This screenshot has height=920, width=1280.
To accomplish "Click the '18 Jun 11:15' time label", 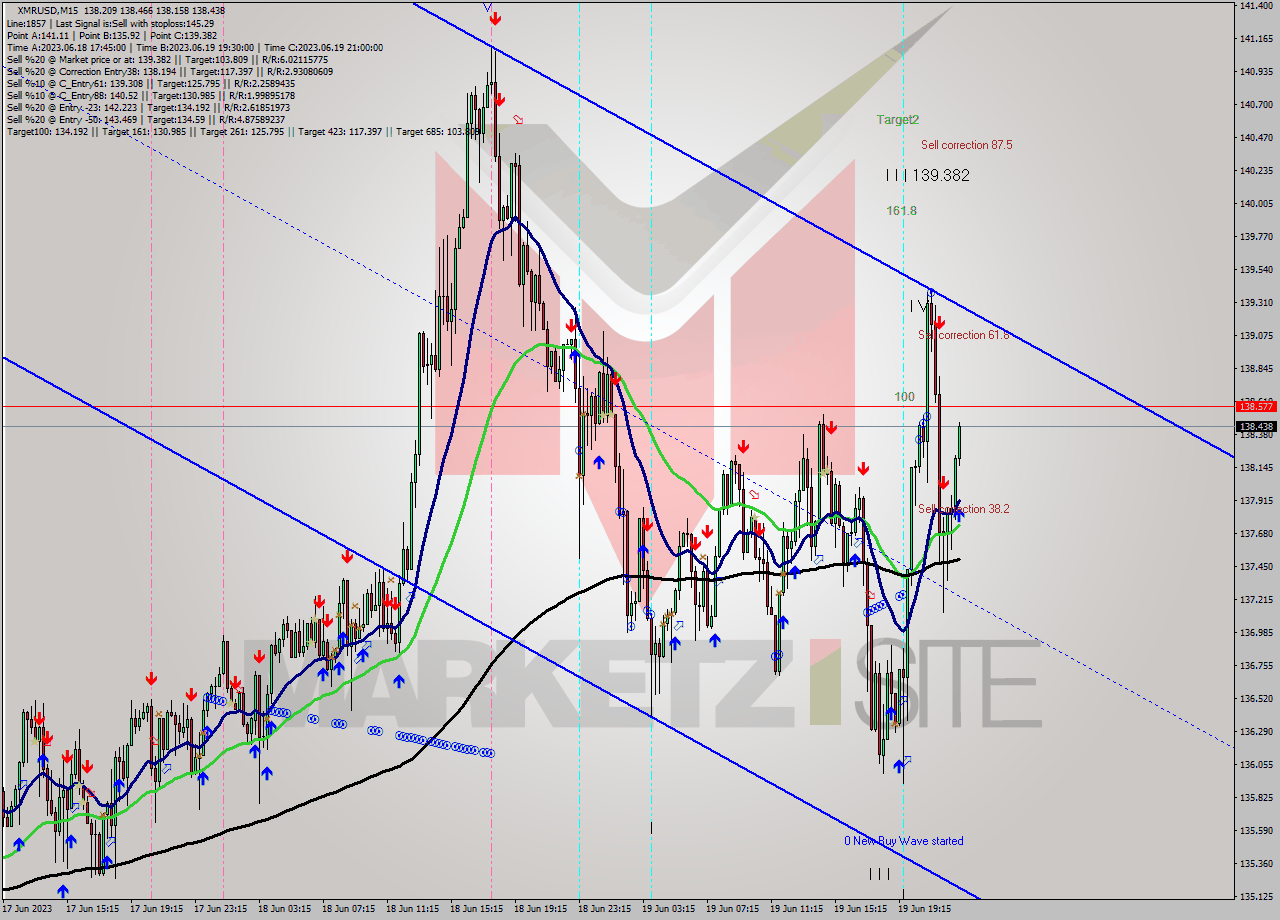I will (x=413, y=909).
